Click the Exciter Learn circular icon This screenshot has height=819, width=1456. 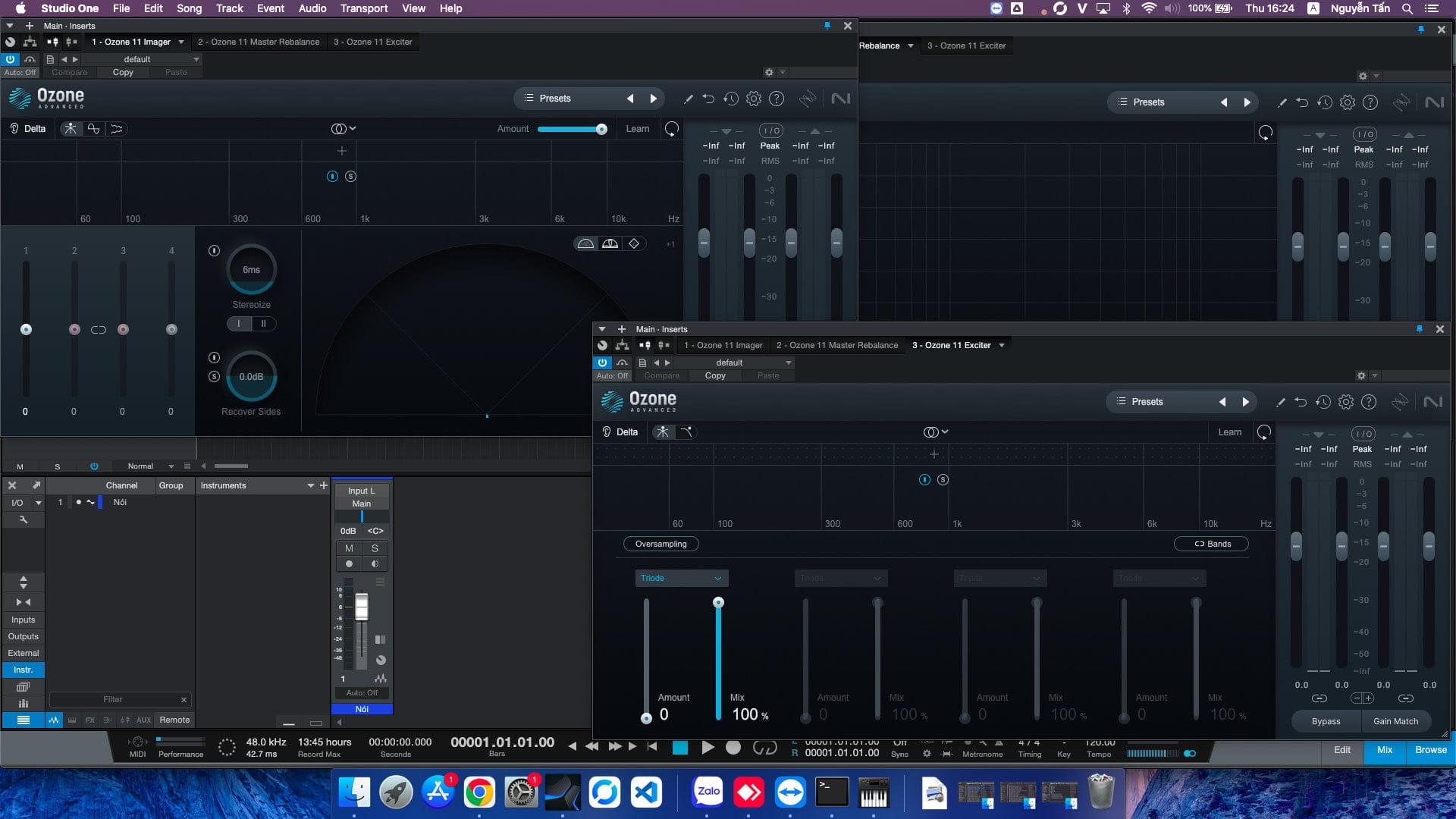coord(1264,432)
